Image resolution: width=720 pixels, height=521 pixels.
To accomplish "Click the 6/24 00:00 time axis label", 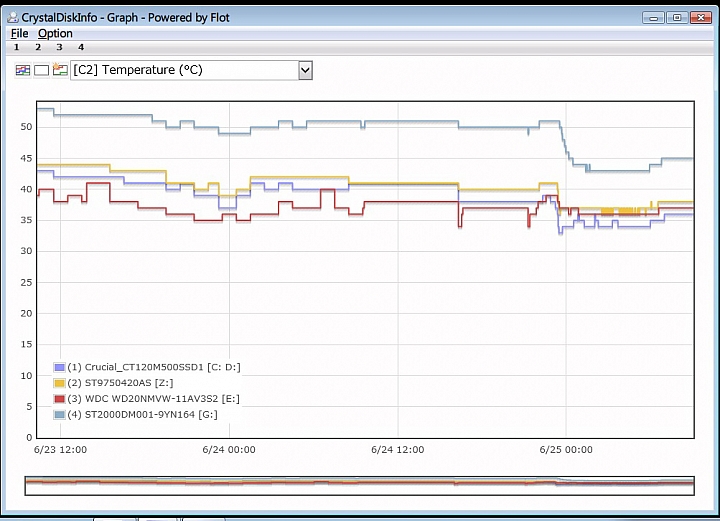I will (229, 450).
